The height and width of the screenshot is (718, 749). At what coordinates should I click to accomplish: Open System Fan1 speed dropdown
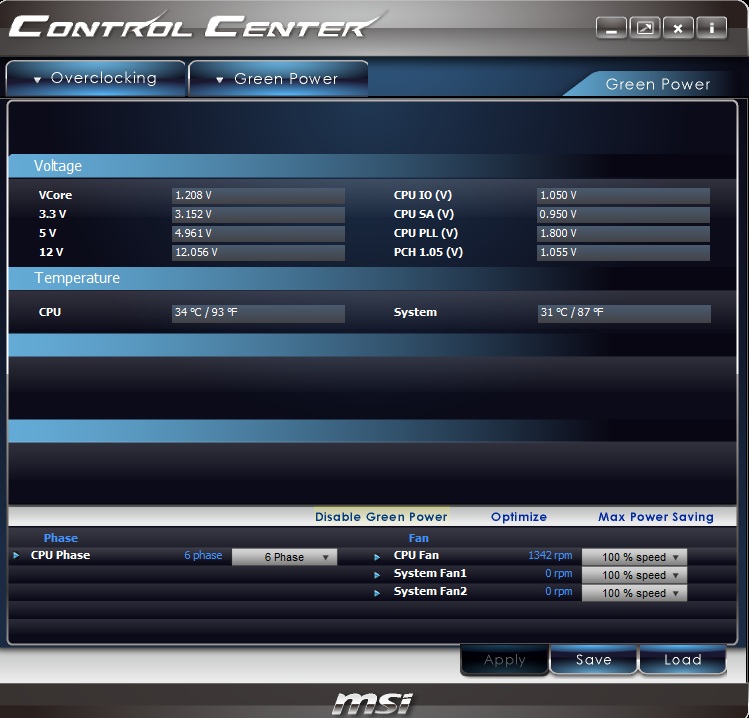pos(634,575)
